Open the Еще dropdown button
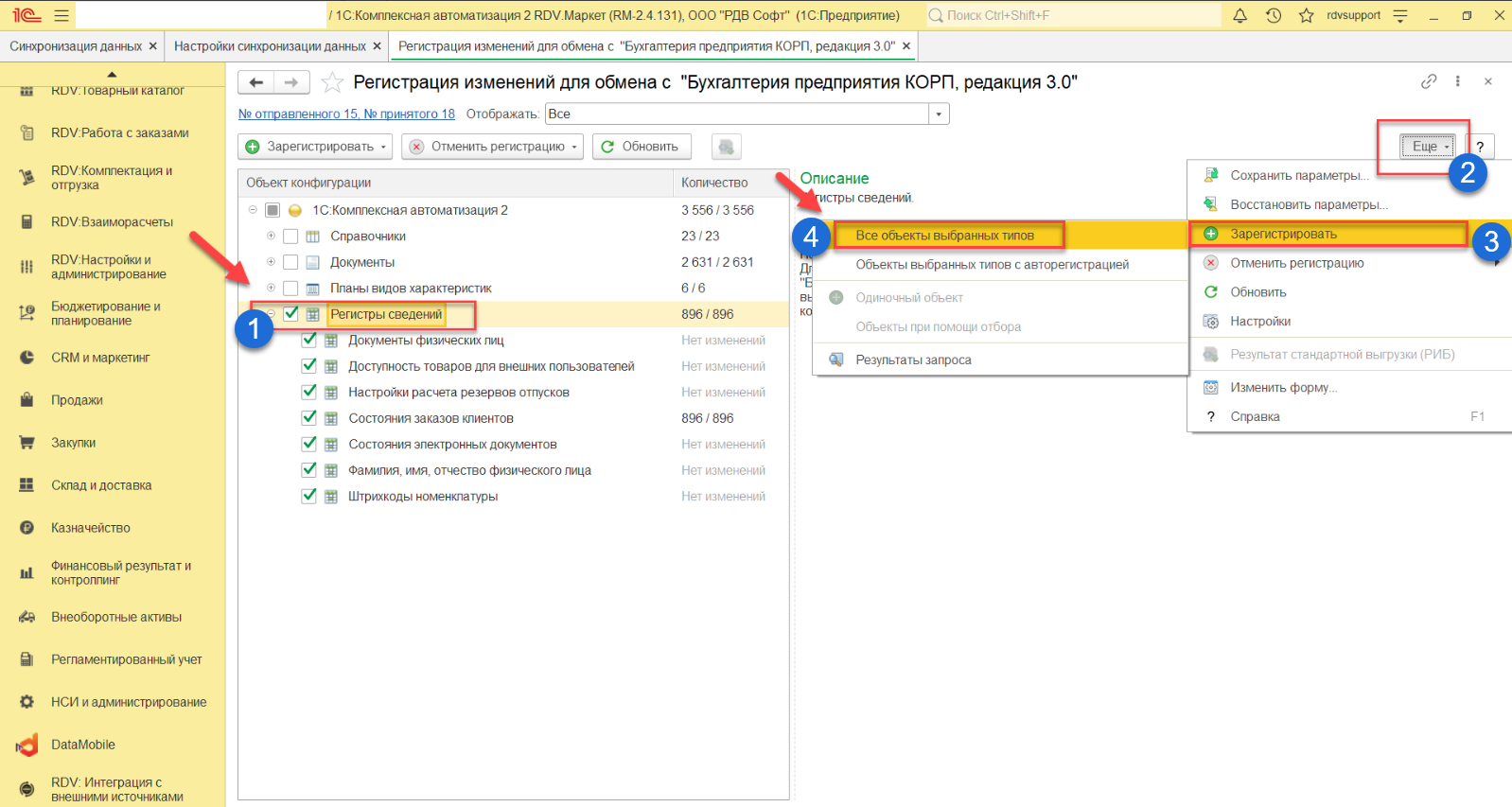Viewport: 1512px width, 807px height. 1429,146
